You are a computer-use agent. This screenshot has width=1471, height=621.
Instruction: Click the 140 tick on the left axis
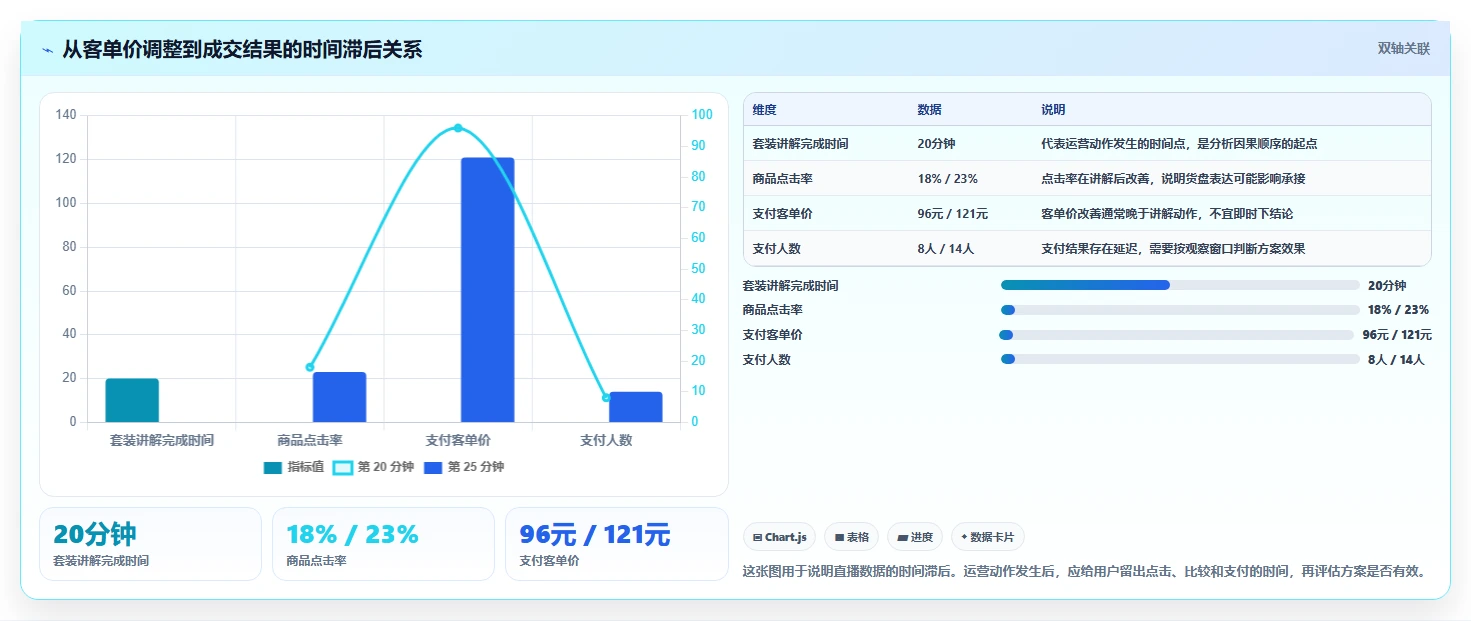66,115
